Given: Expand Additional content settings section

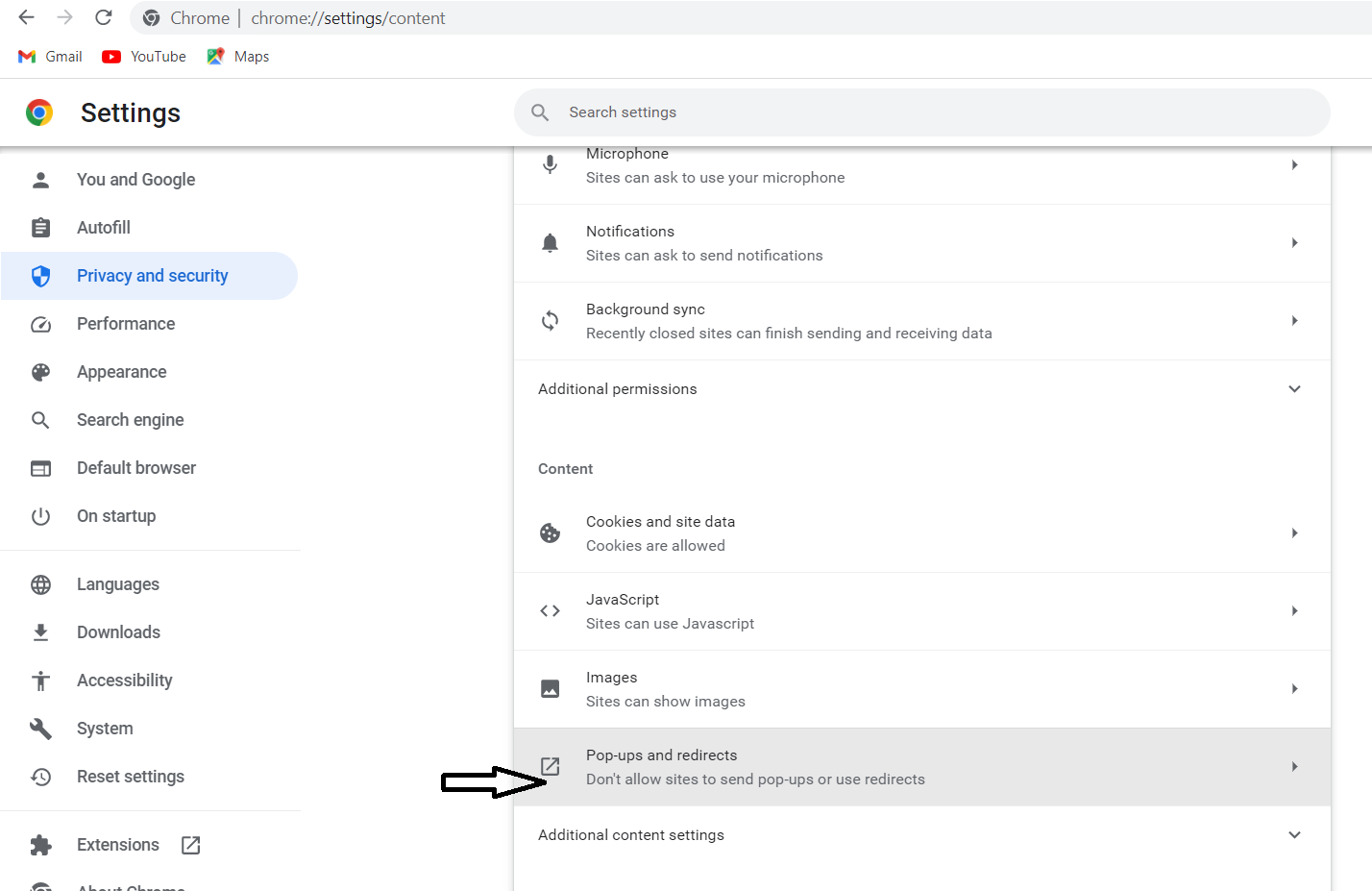Looking at the screenshot, I should pos(1294,835).
